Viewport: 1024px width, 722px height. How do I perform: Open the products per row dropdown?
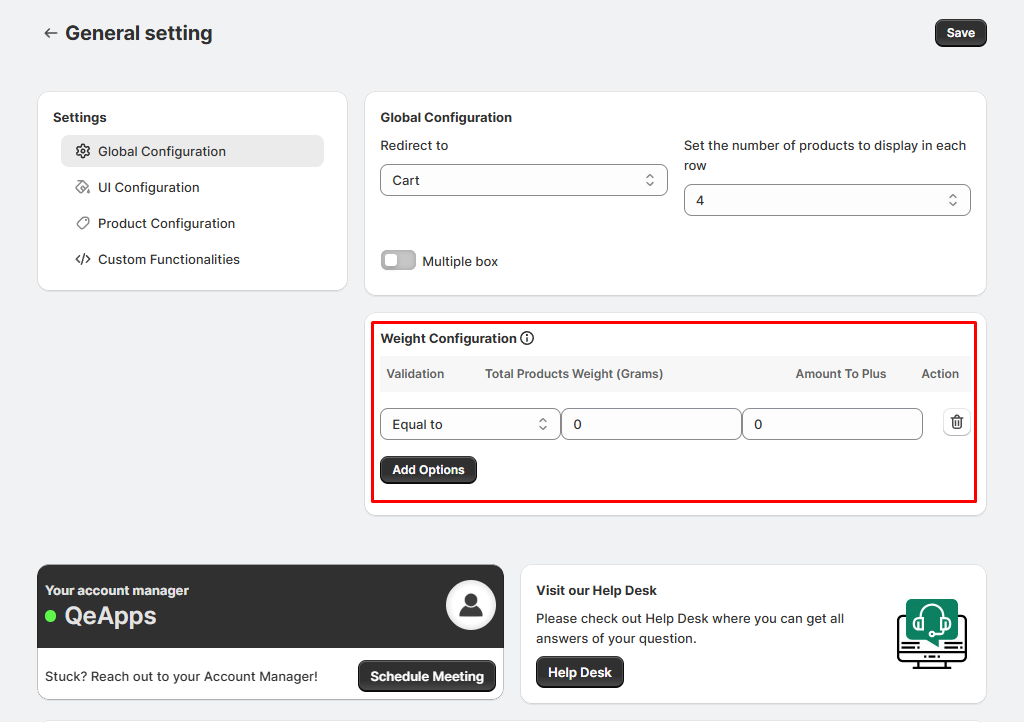point(826,201)
